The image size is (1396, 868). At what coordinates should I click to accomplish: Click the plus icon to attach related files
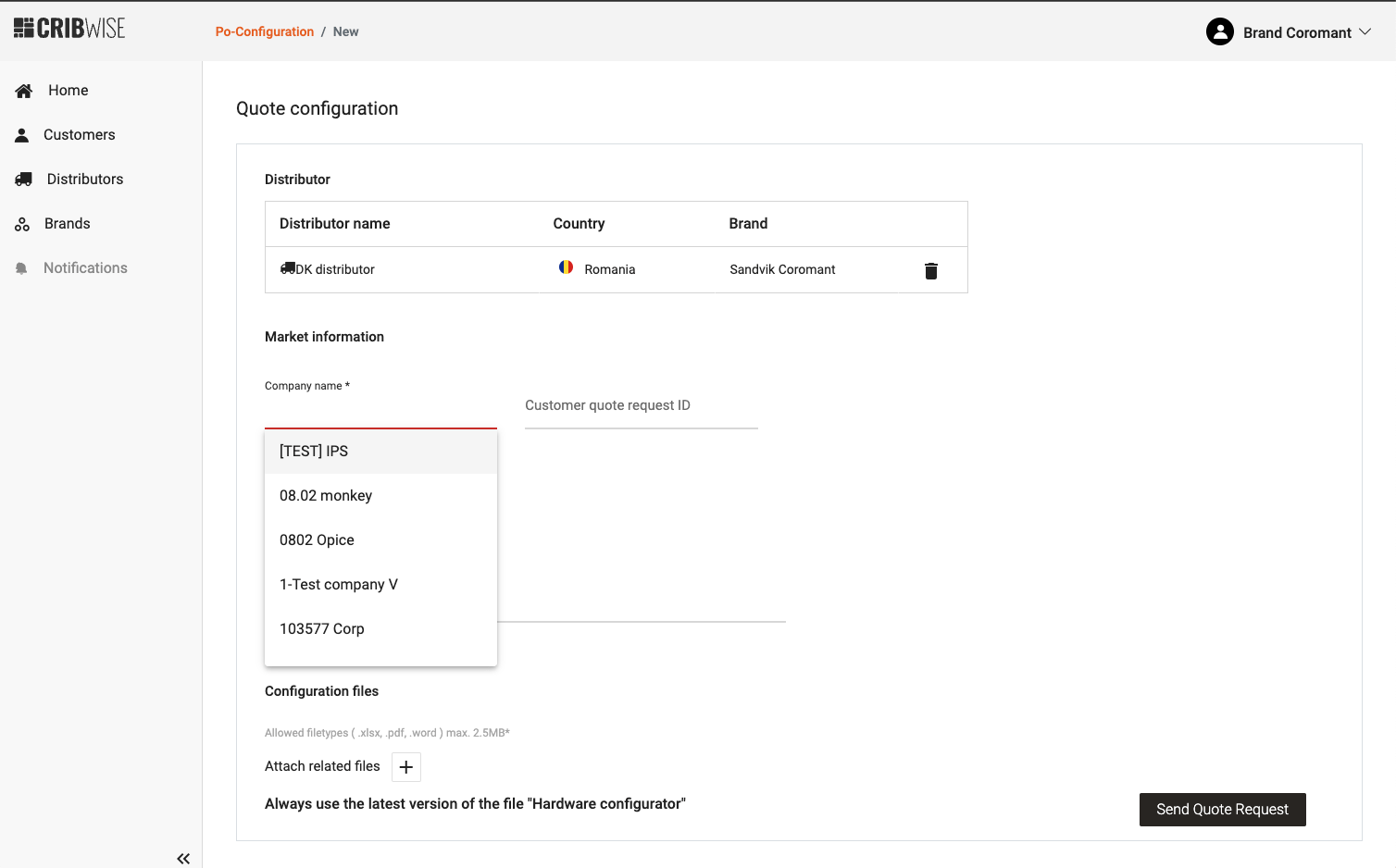point(405,767)
